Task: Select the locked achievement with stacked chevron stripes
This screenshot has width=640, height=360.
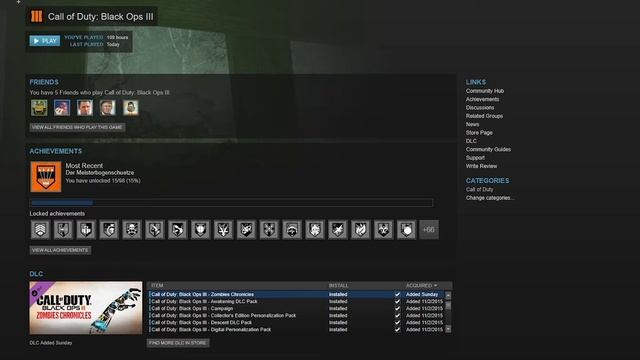Action: click(x=40, y=230)
